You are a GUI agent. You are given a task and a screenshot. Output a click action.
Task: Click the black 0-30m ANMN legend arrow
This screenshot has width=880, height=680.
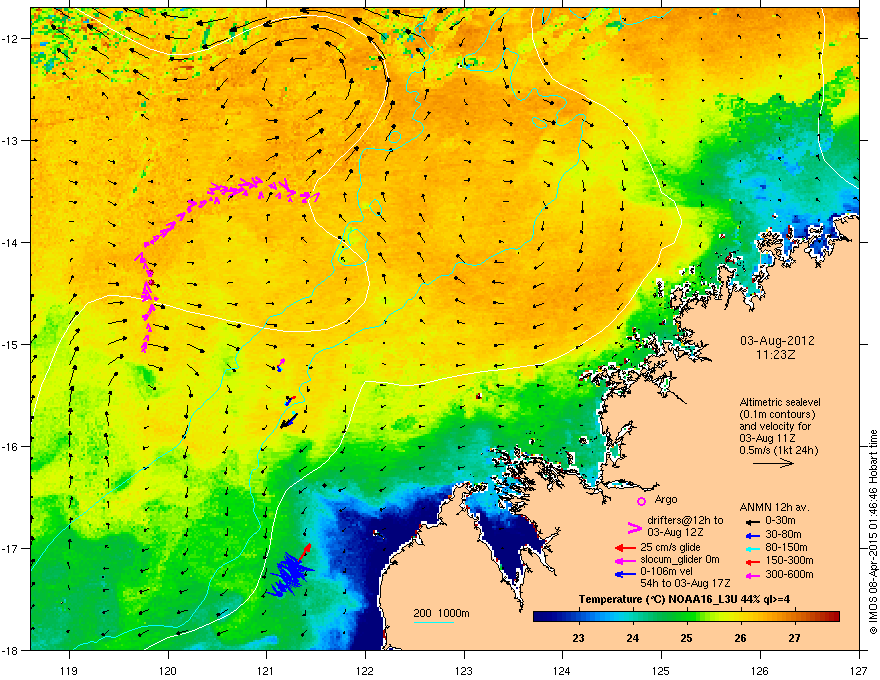pos(751,521)
